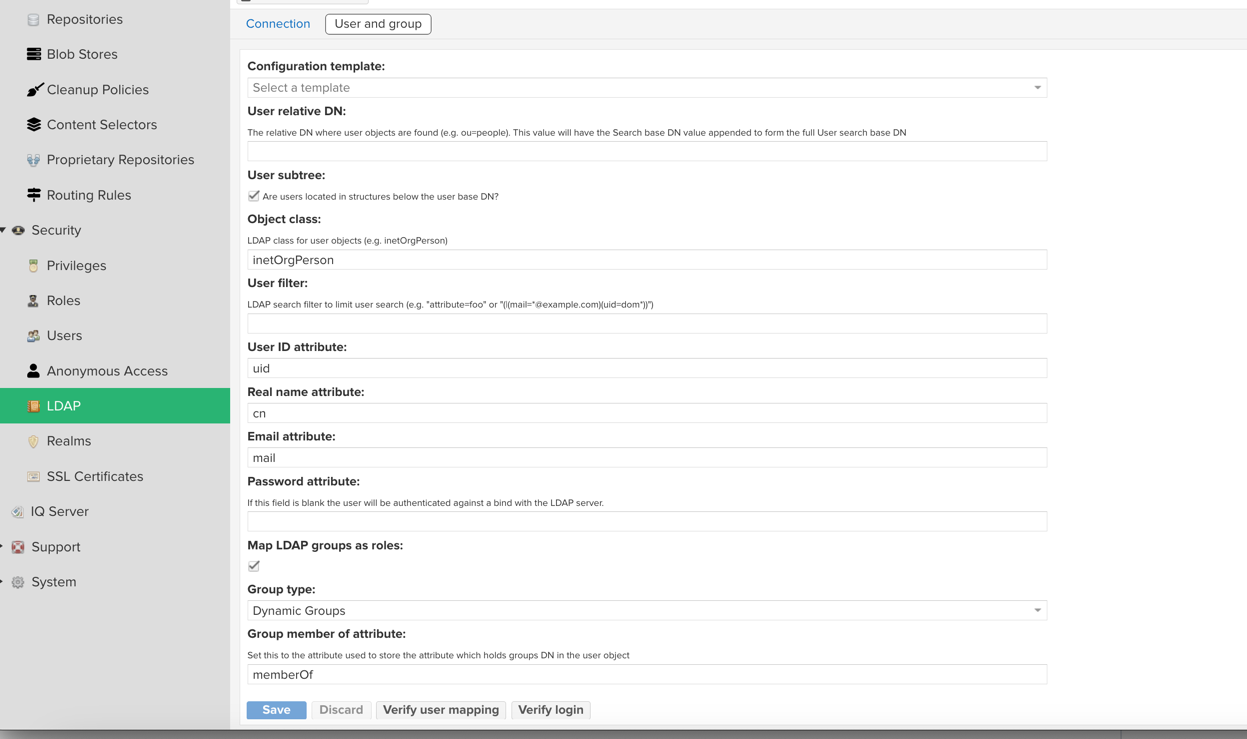
Task: Collapse the Security tree section
Action: (3, 230)
